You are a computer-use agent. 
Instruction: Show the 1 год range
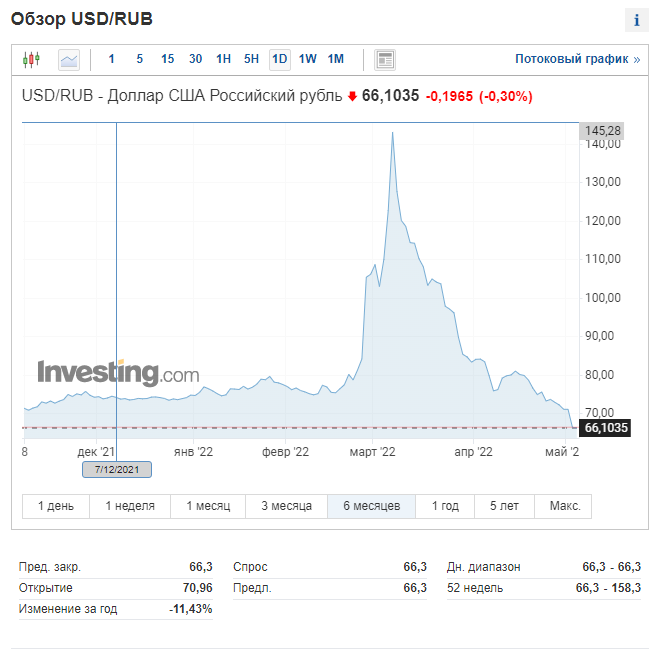click(445, 506)
